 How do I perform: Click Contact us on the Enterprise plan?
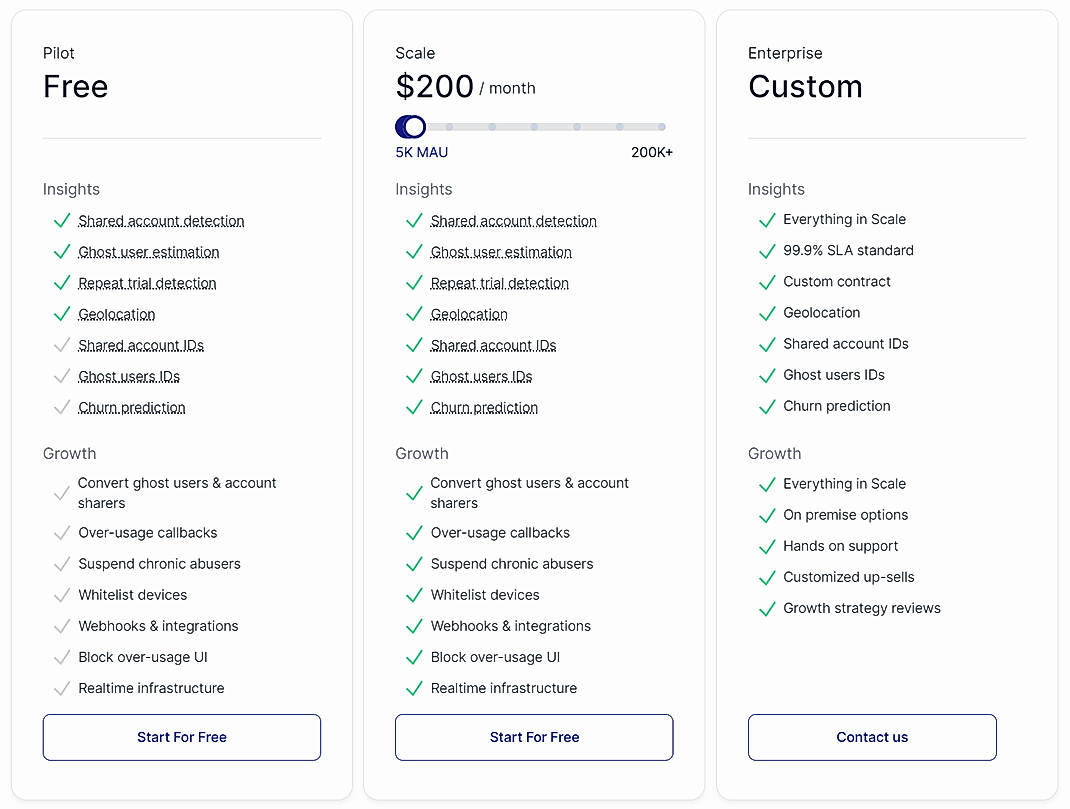point(871,737)
